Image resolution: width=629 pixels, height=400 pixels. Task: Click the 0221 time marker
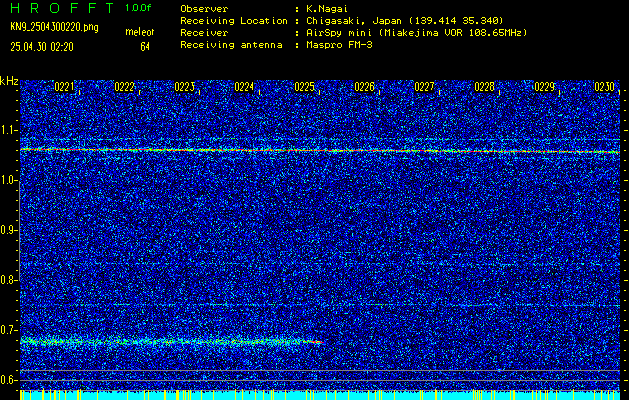[64, 87]
